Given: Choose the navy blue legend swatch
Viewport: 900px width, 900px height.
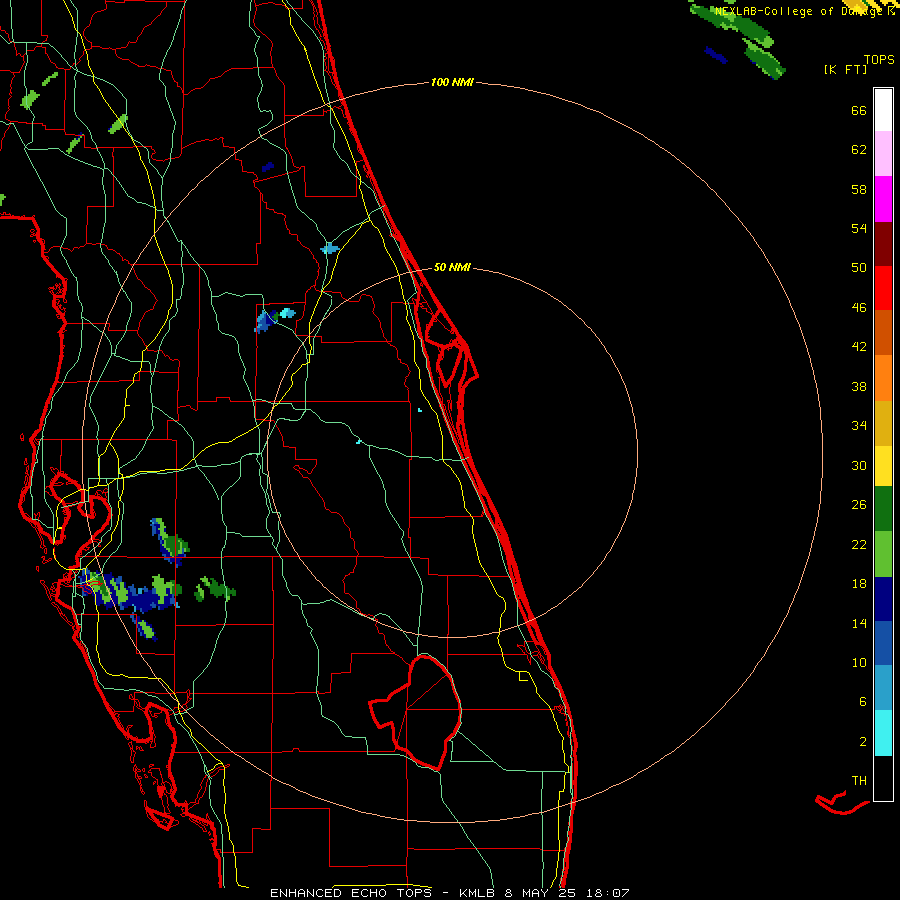Looking at the screenshot, I should (x=883, y=599).
